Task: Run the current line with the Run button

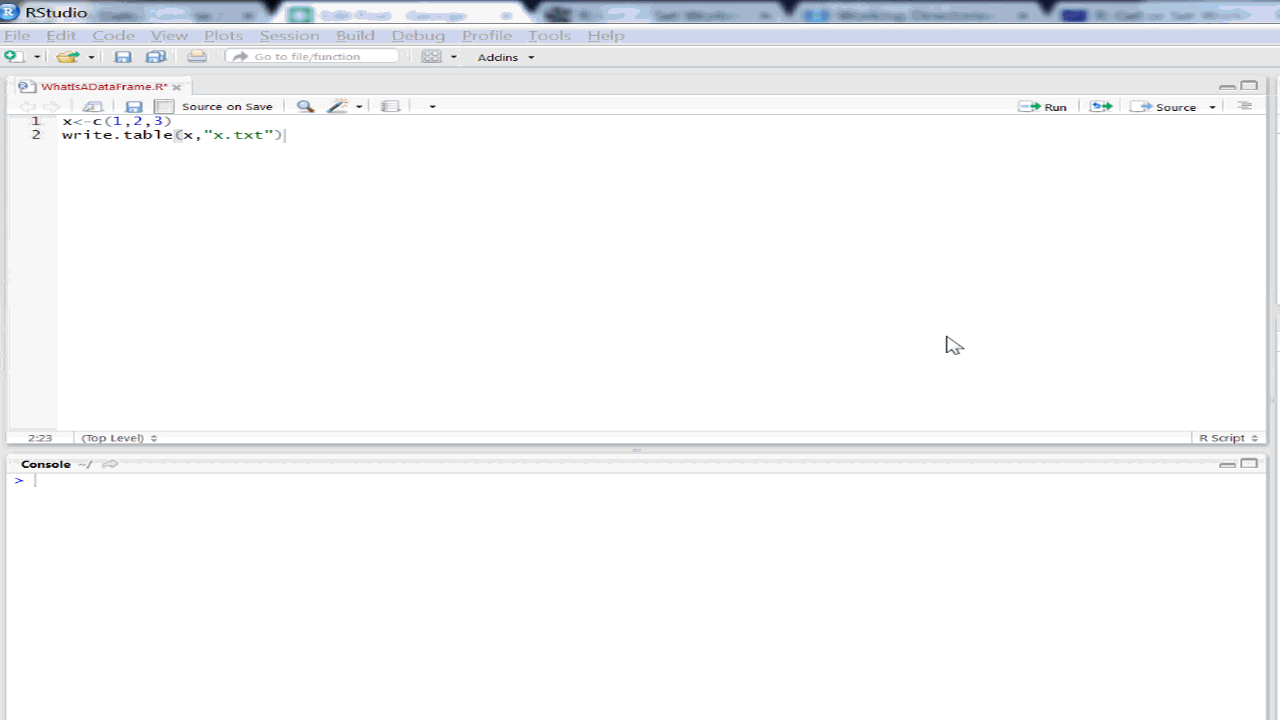Action: coord(1043,107)
